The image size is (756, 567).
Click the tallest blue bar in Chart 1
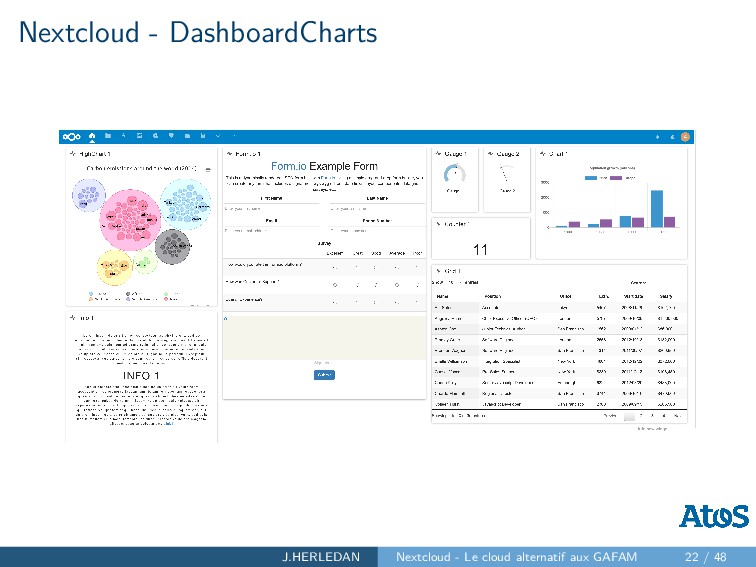[657, 208]
